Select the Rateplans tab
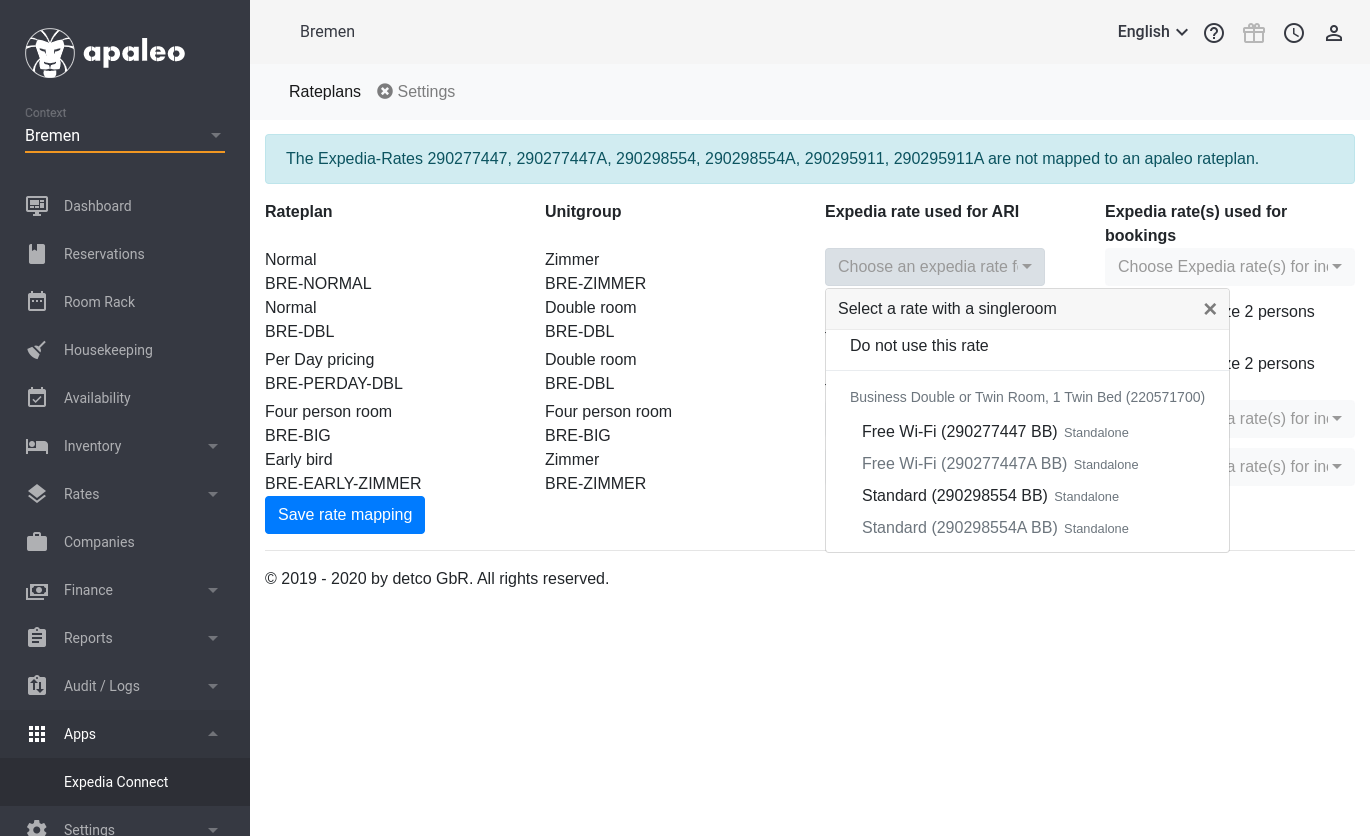The width and height of the screenshot is (1370, 836). pyautogui.click(x=325, y=92)
